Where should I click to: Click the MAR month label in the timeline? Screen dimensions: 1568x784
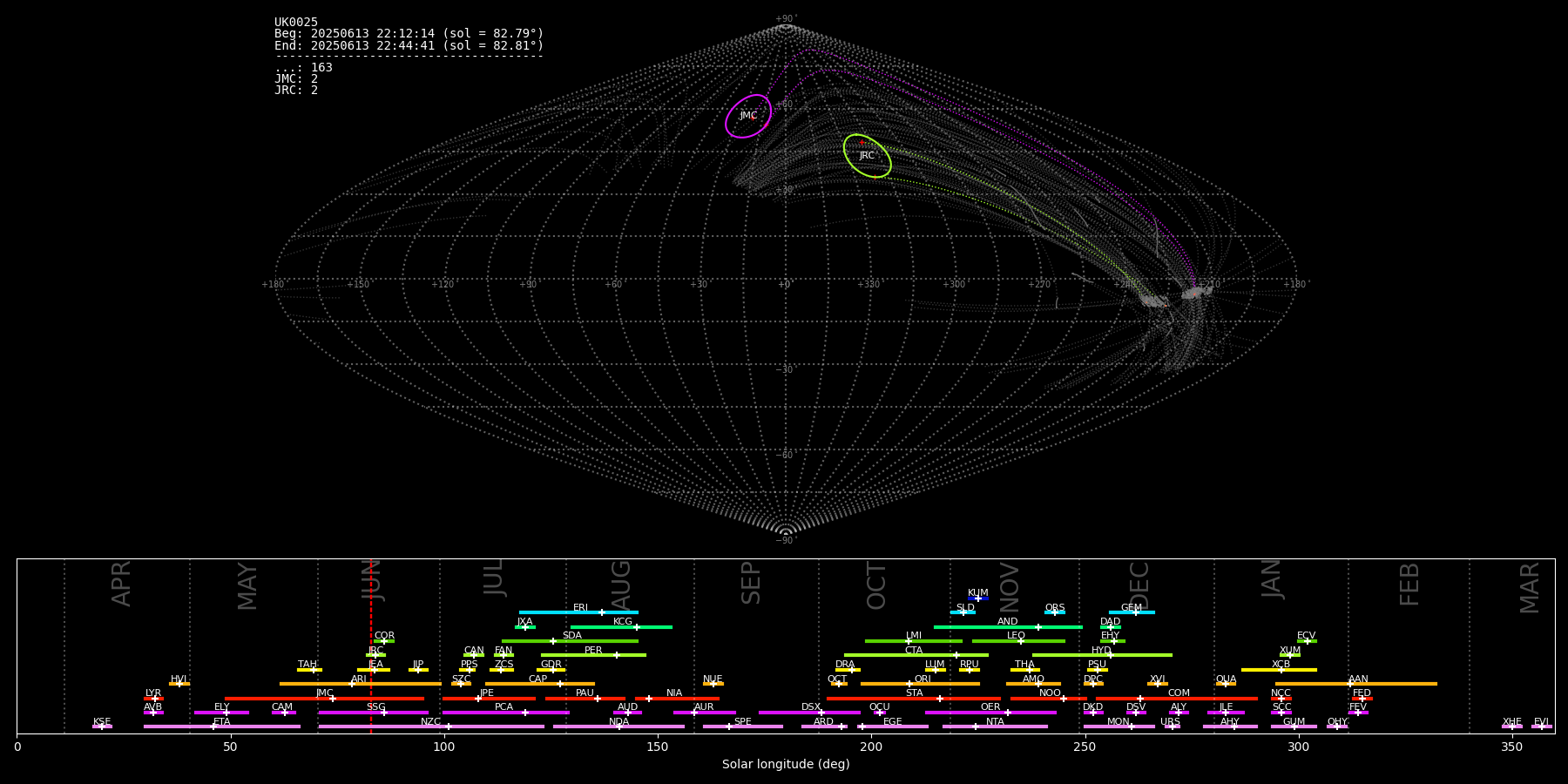[x=1530, y=587]
